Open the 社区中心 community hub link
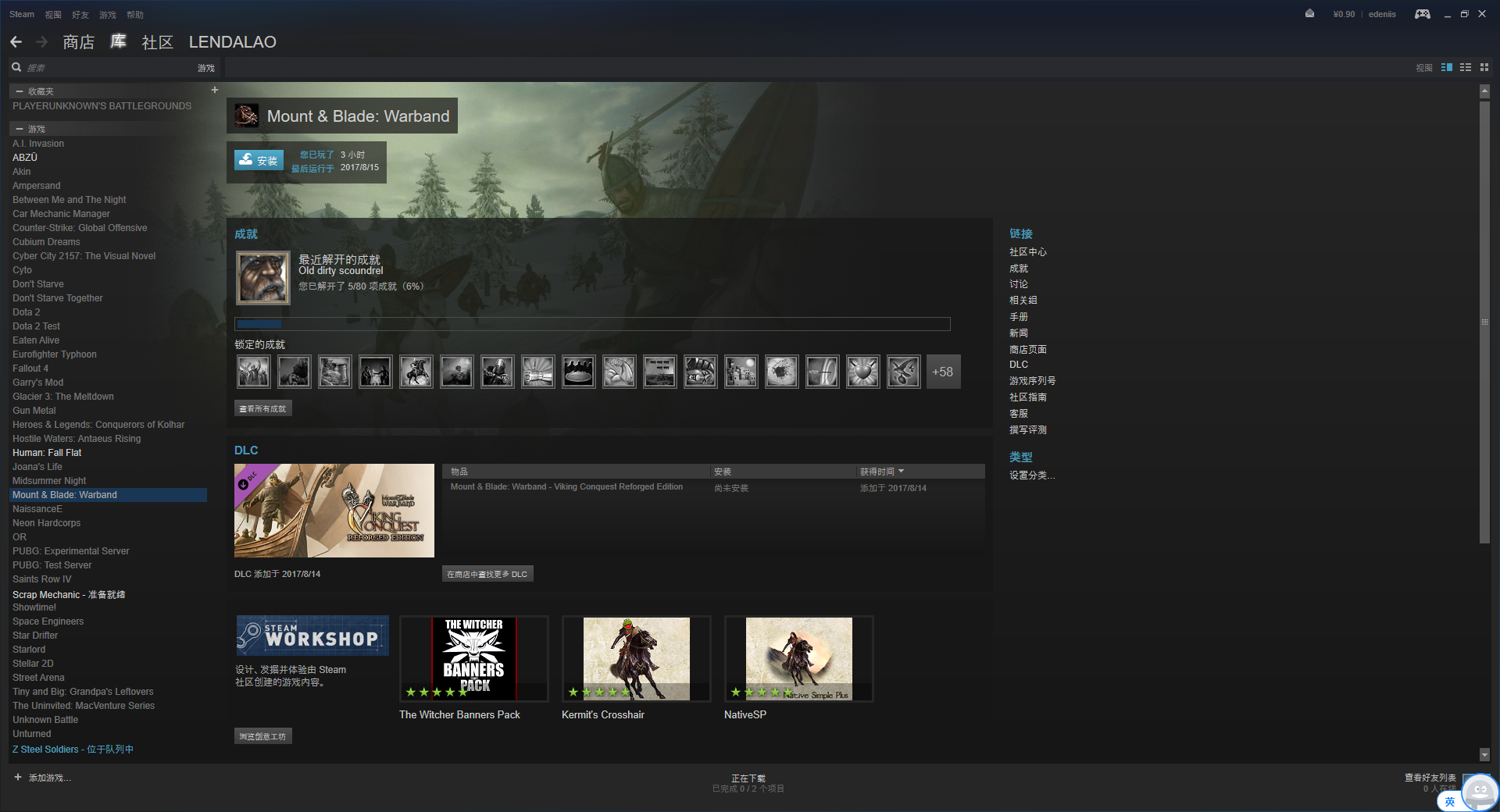This screenshot has height=812, width=1500. [x=1027, y=252]
